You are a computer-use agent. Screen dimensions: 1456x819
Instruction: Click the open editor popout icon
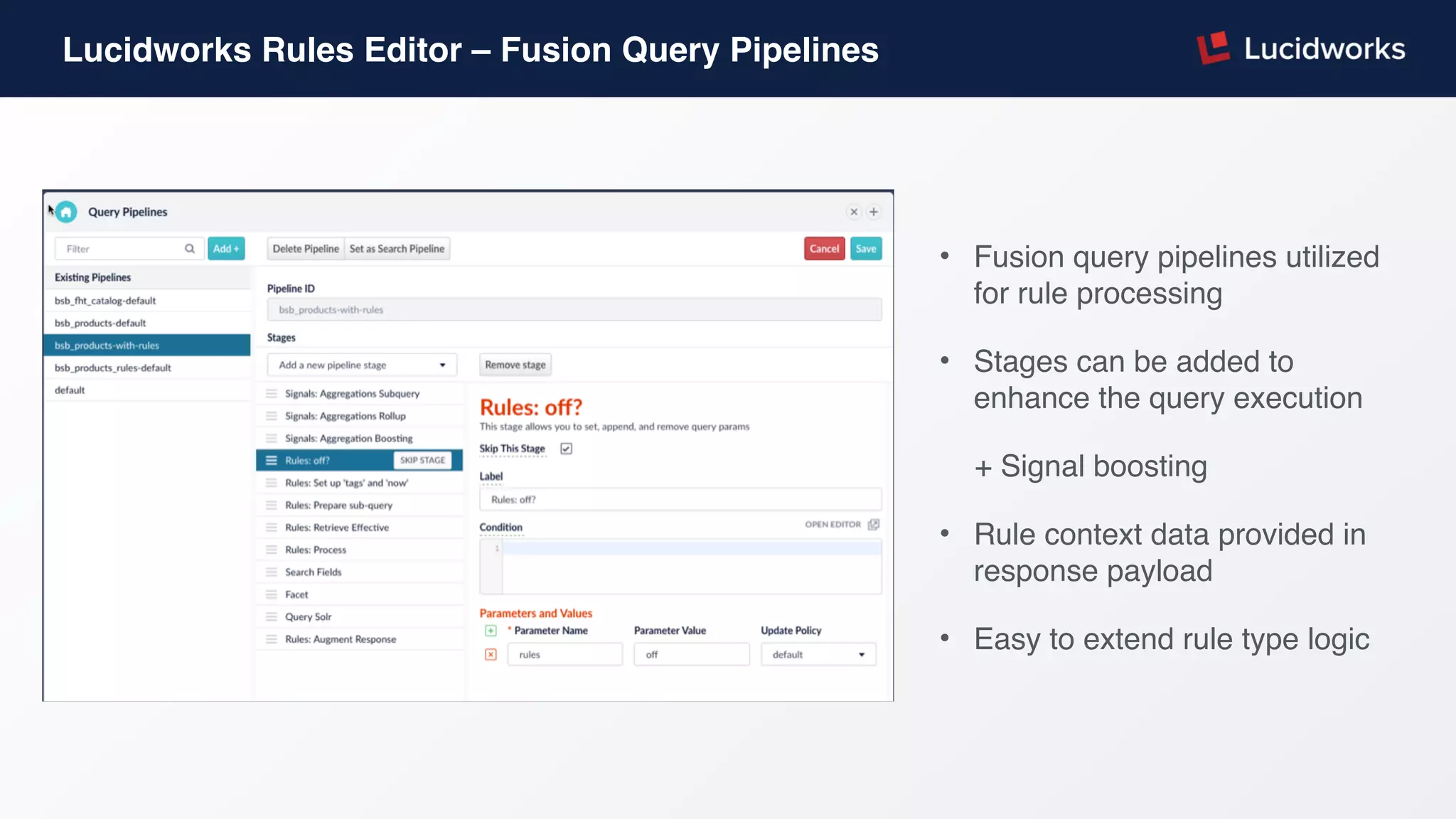(874, 525)
